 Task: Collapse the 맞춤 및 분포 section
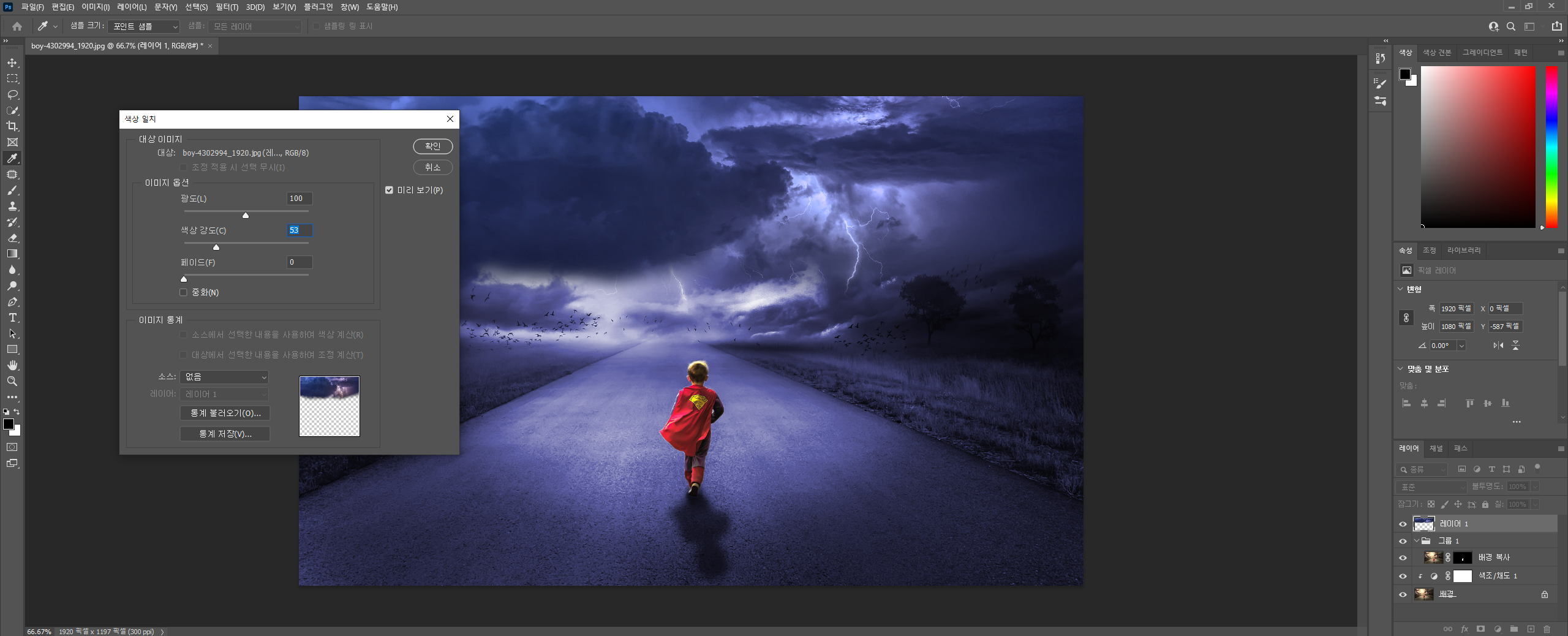[1400, 368]
